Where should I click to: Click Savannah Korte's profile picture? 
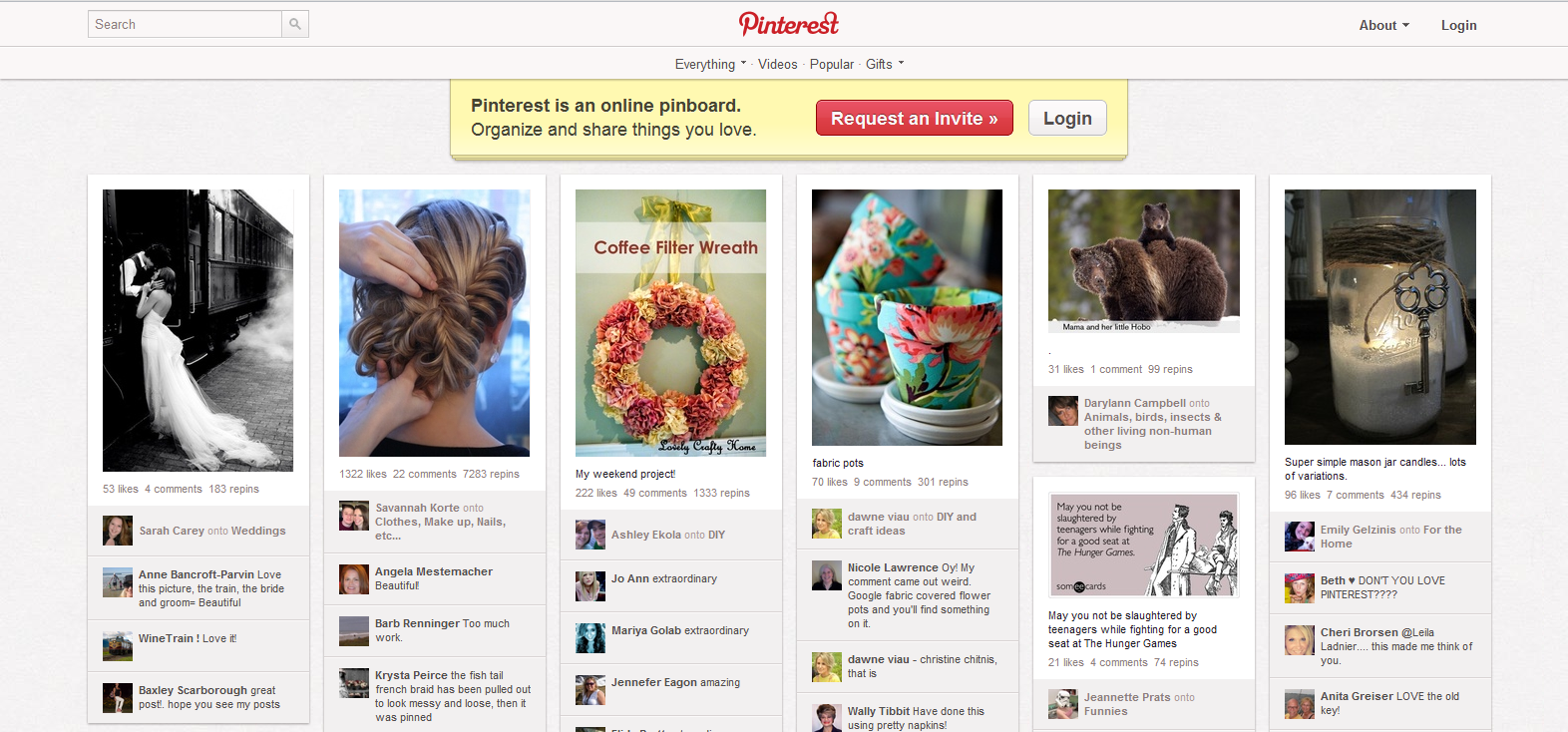tap(354, 516)
